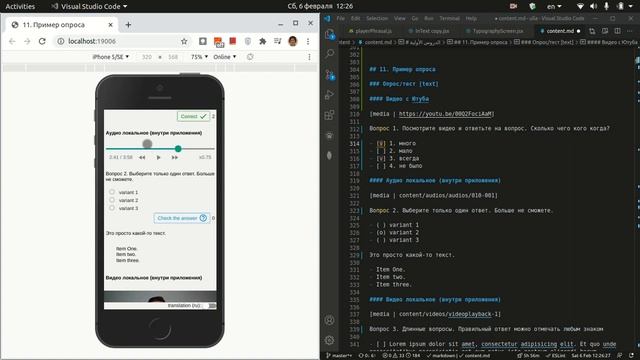The image size is (640, 360).
Task: Click open changes icon in editor toolbar
Action: pyautogui.click(x=592, y=31)
